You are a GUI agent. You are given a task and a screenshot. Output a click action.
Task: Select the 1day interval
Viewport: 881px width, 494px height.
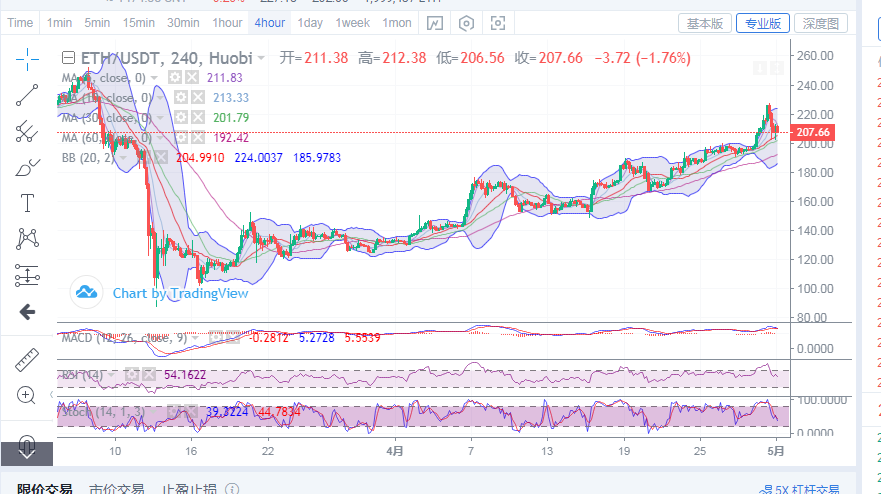(310, 23)
